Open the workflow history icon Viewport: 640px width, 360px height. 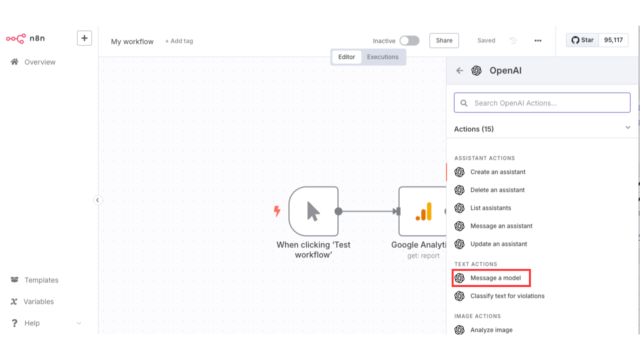point(513,40)
